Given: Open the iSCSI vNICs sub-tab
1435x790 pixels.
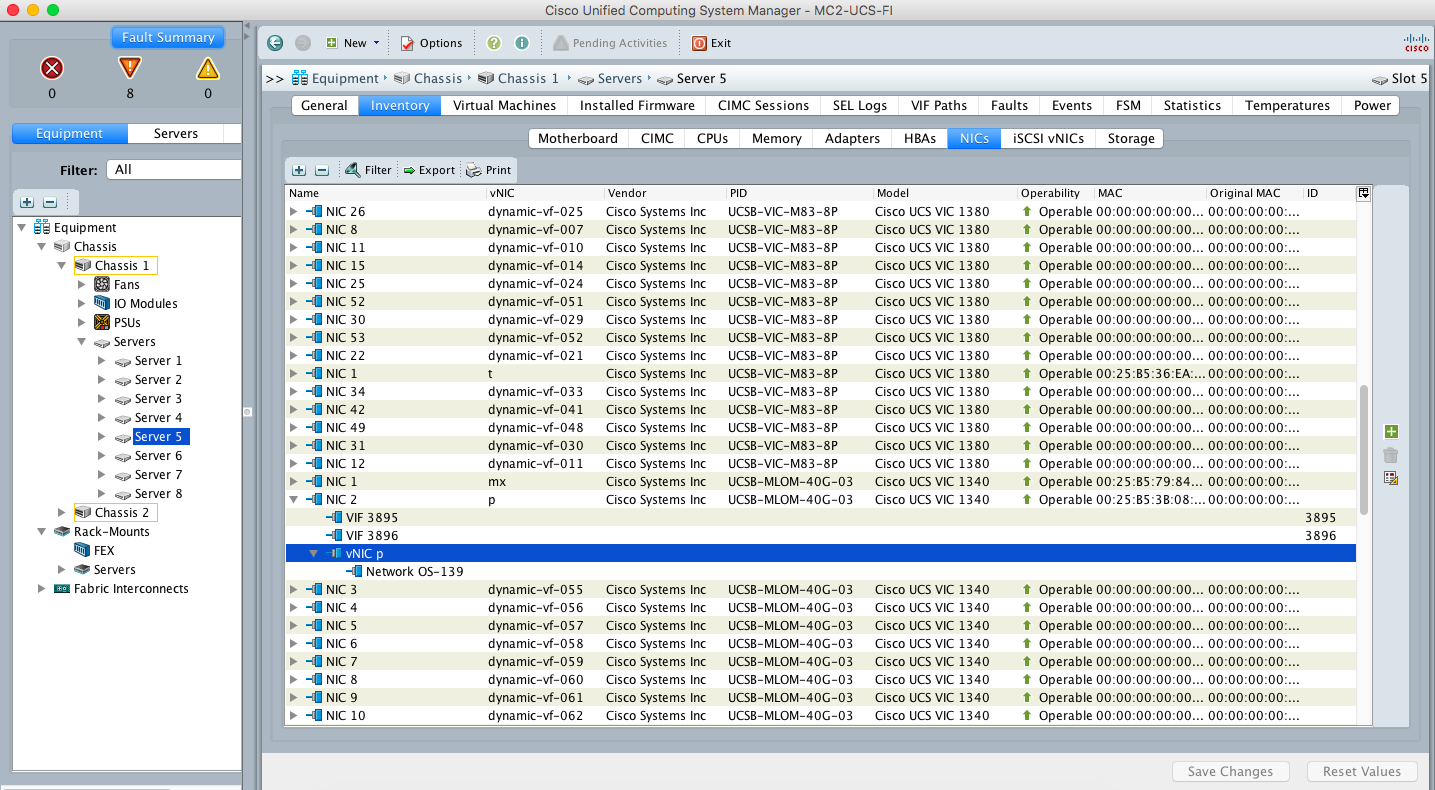Looking at the screenshot, I should [1048, 138].
